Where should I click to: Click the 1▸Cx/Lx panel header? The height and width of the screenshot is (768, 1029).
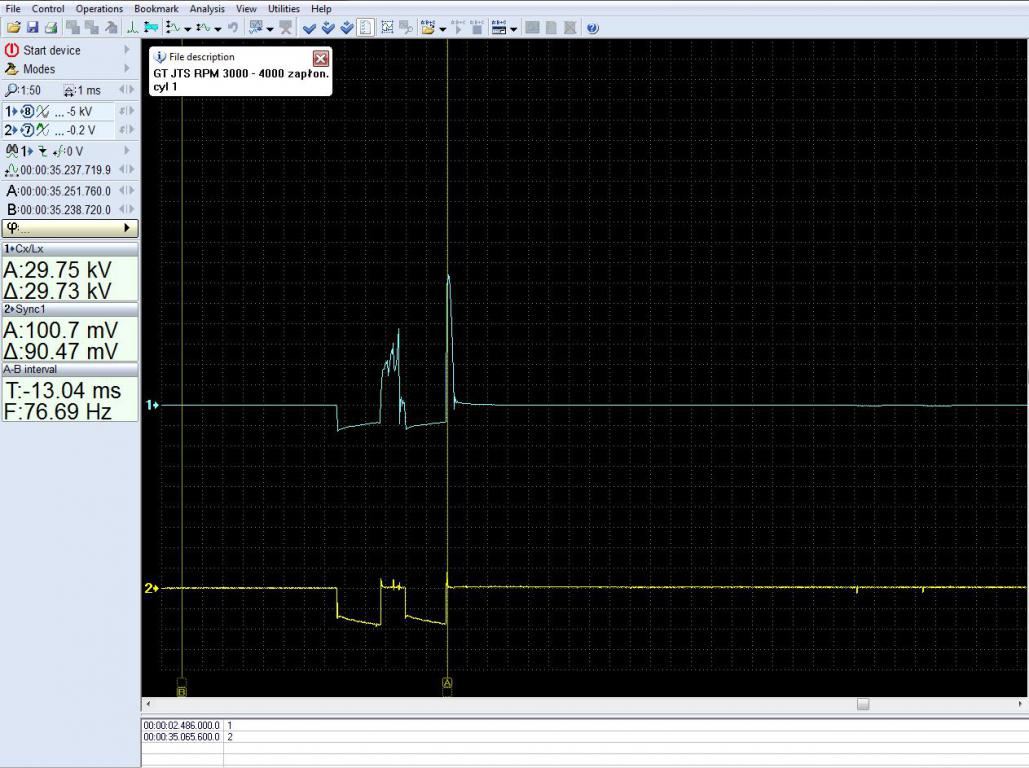[x=70, y=249]
